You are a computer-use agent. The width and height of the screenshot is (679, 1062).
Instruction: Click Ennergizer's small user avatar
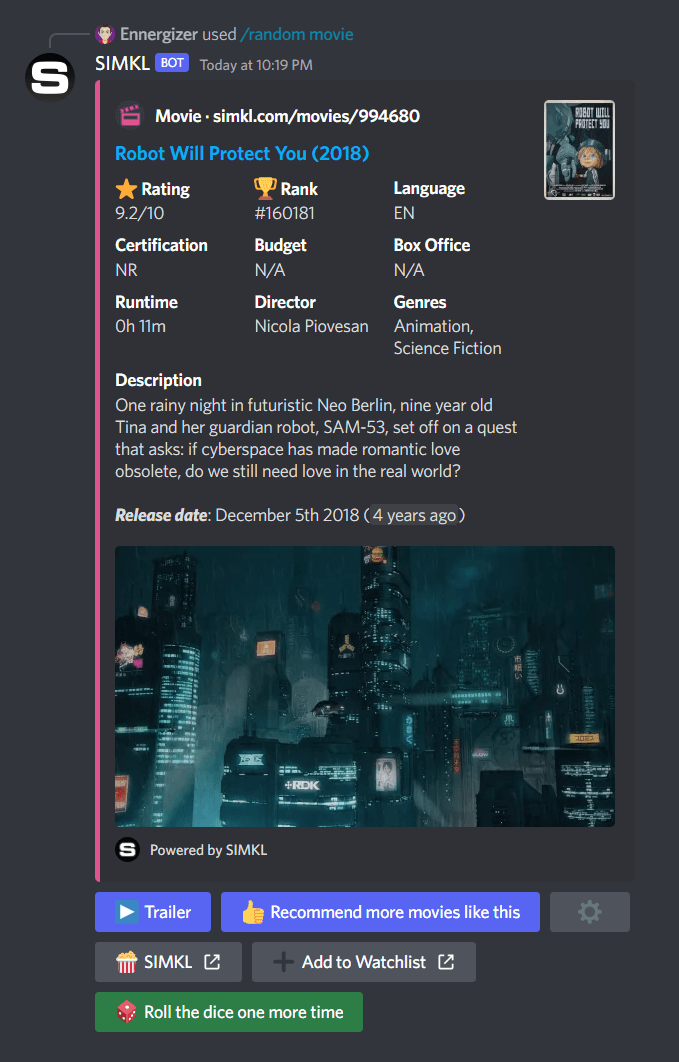pos(105,35)
